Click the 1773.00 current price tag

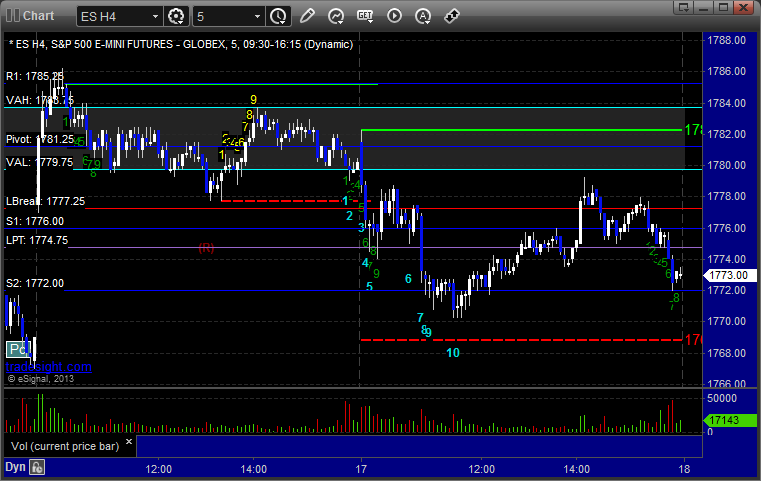[x=730, y=275]
